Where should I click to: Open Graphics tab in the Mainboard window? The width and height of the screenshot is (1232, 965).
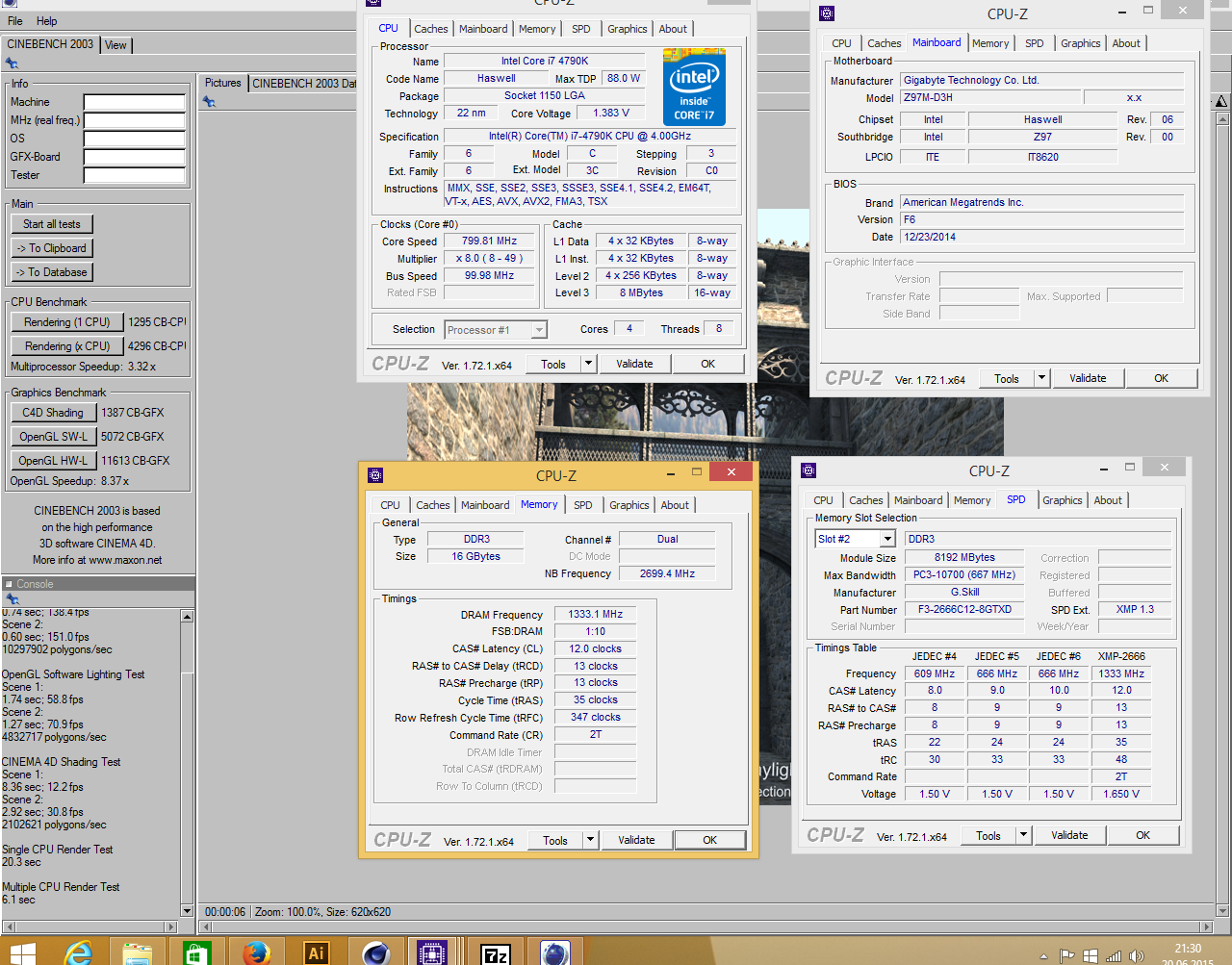point(1081,43)
